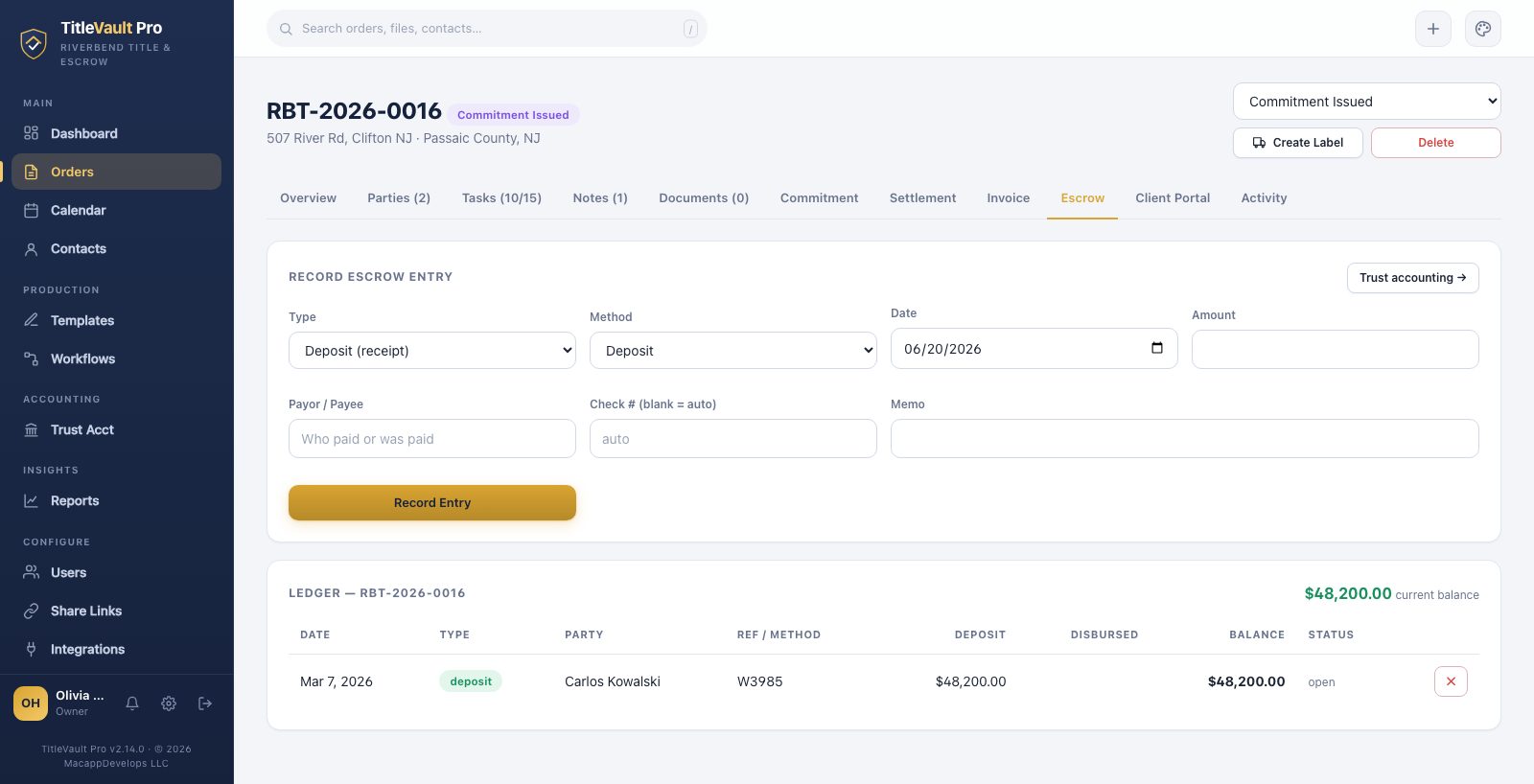This screenshot has height=784, width=1534.
Task: Click the date field showing 06/20/2026
Action: (1034, 349)
